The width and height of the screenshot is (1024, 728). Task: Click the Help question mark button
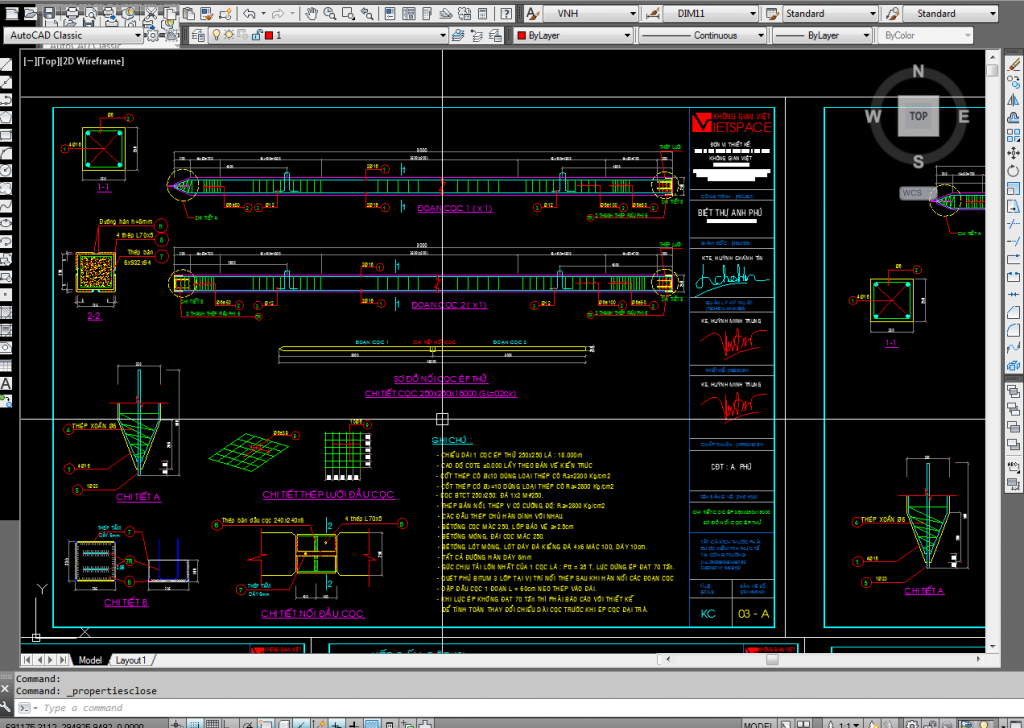coord(505,13)
